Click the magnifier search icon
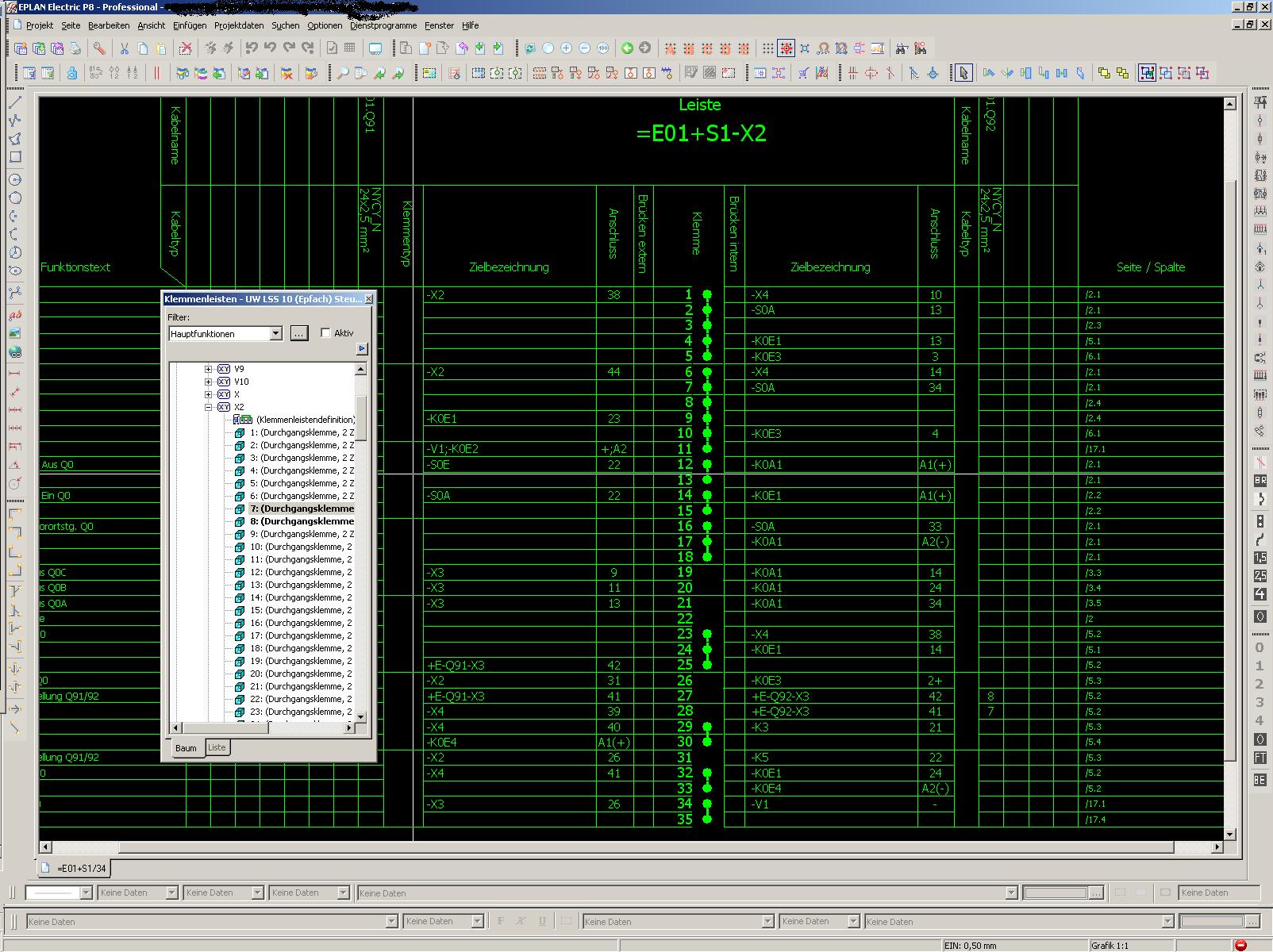The image size is (1273, 952). point(342,74)
